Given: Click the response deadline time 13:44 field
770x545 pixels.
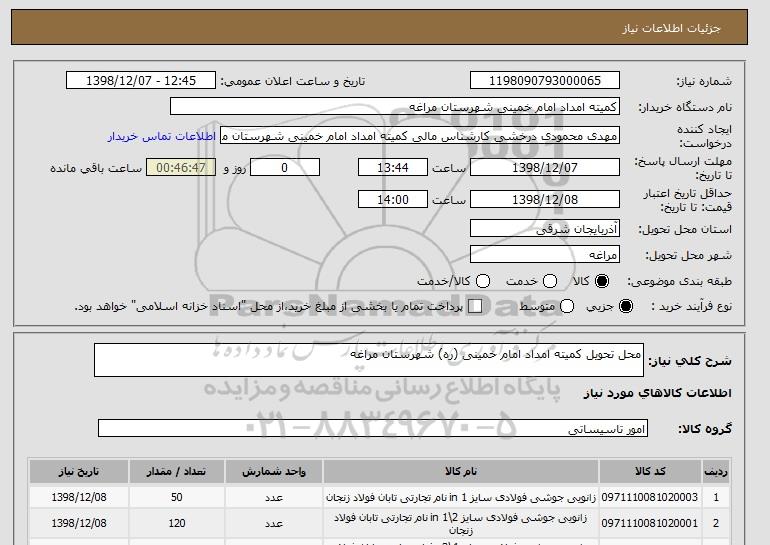Looking at the screenshot, I should (x=393, y=168).
